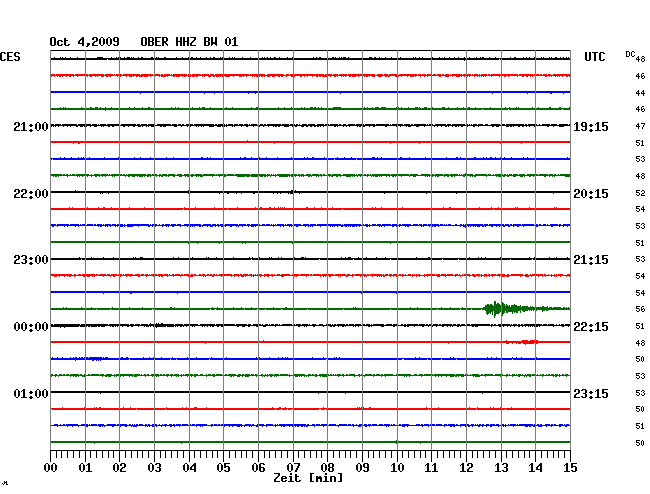Select minute tick label 10
650x494 pixels.
(x=397, y=468)
